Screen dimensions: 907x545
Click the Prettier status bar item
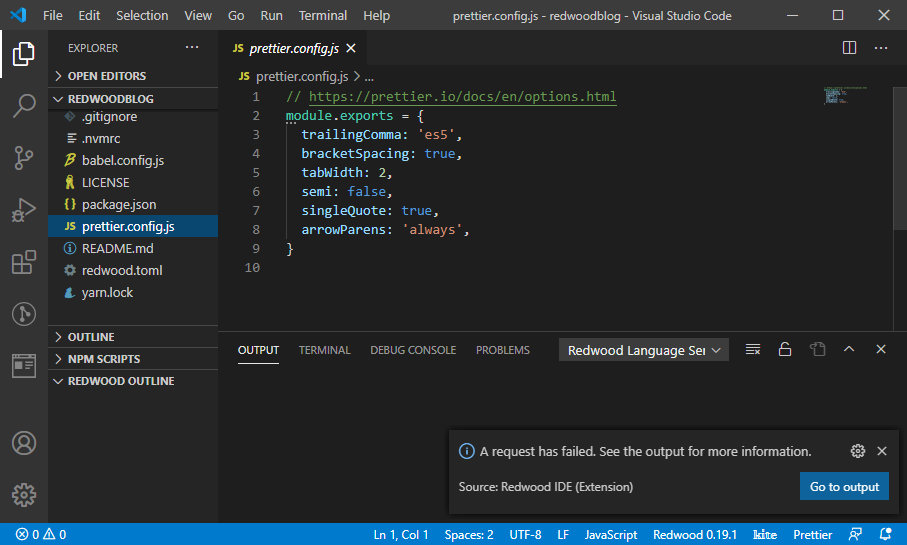pyautogui.click(x=812, y=534)
